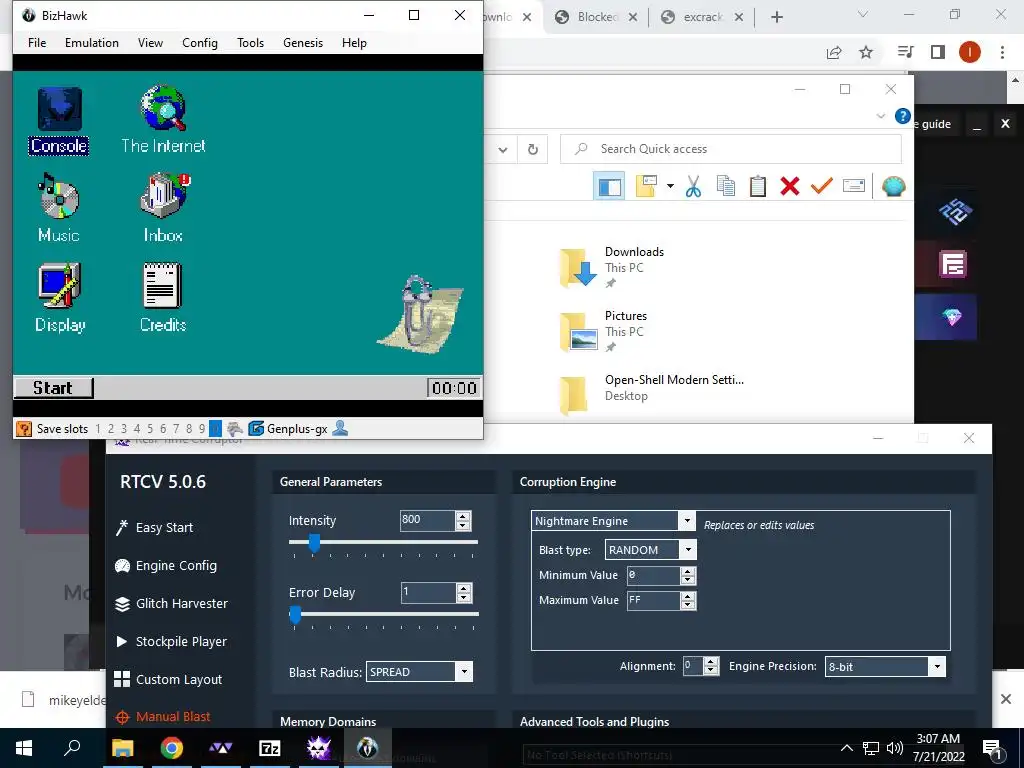Click Manual Blast in RTCV sidebar
This screenshot has width=1024, height=768.
(163, 717)
